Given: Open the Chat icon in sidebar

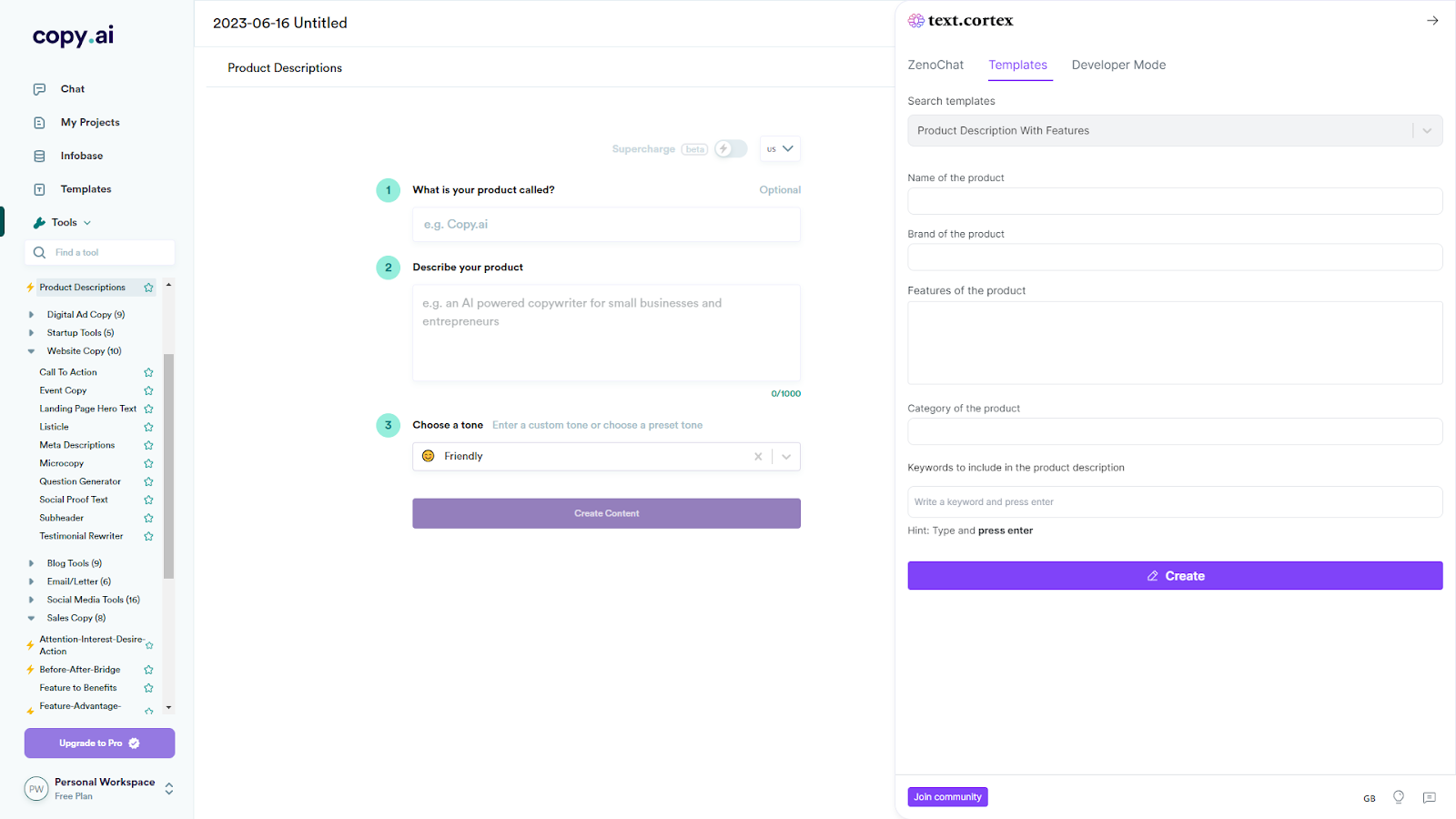Looking at the screenshot, I should click(39, 89).
